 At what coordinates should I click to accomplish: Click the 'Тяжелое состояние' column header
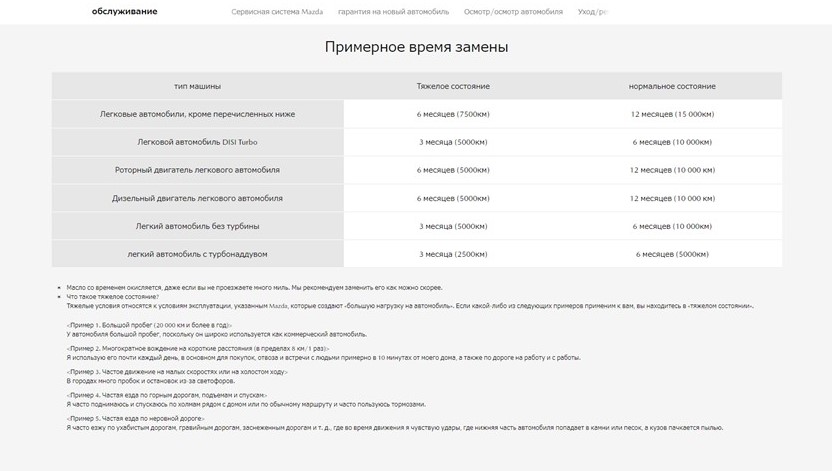453,86
